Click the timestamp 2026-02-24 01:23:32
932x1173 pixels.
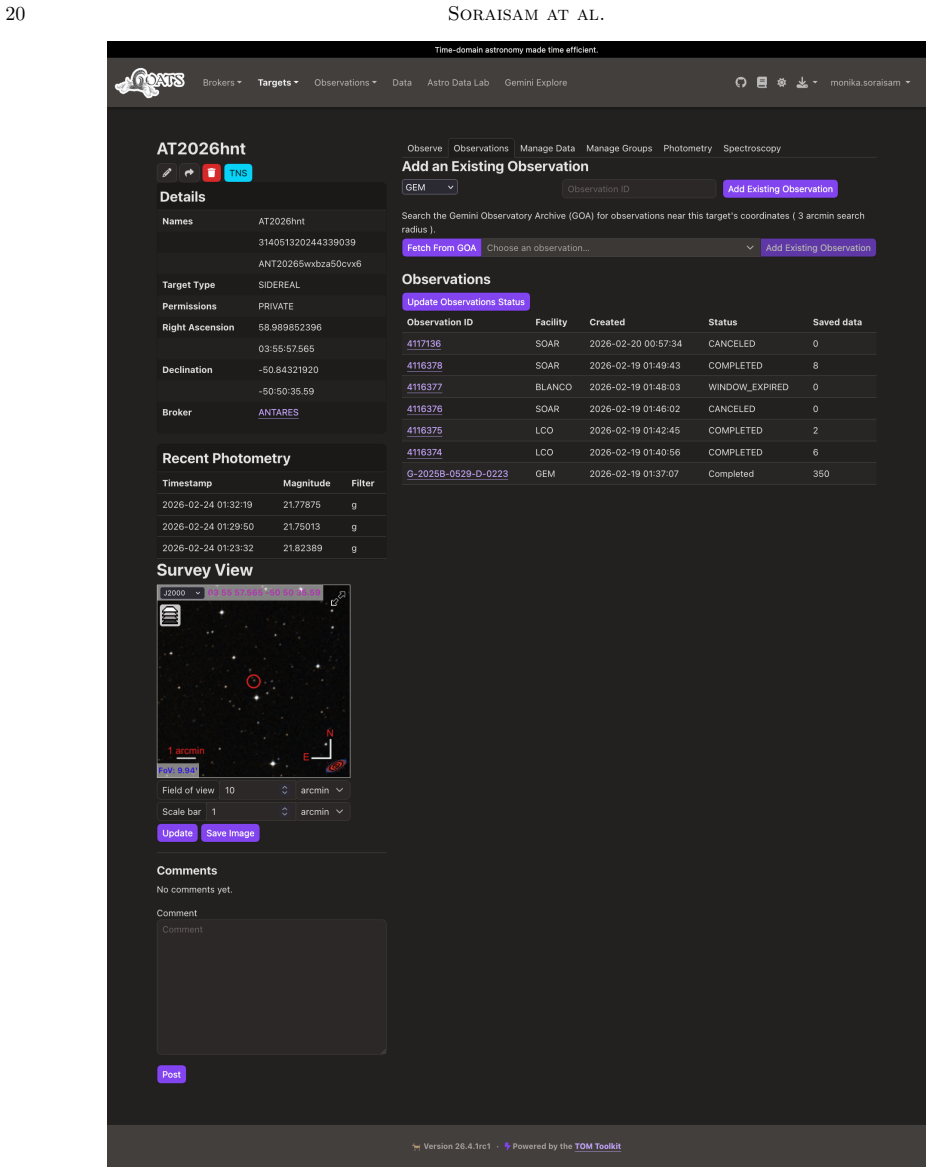pos(208,548)
